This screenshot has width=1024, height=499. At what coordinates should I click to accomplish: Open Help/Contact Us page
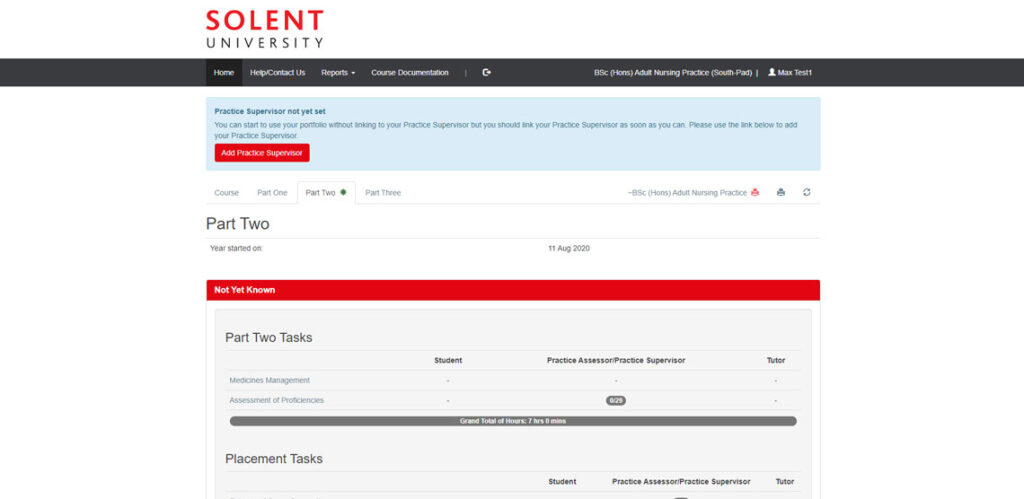[278, 72]
